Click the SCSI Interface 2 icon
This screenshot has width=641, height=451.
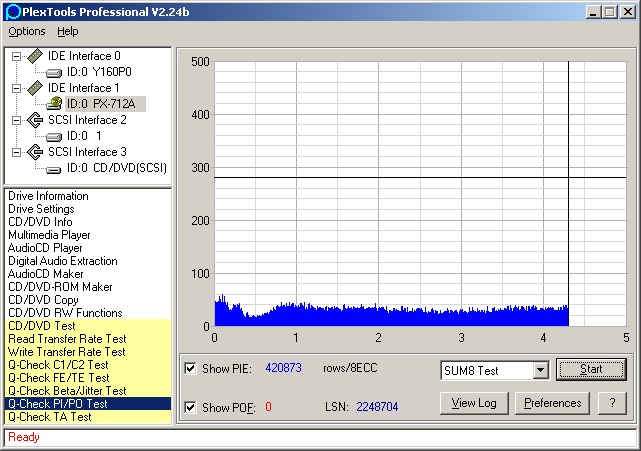pos(35,120)
